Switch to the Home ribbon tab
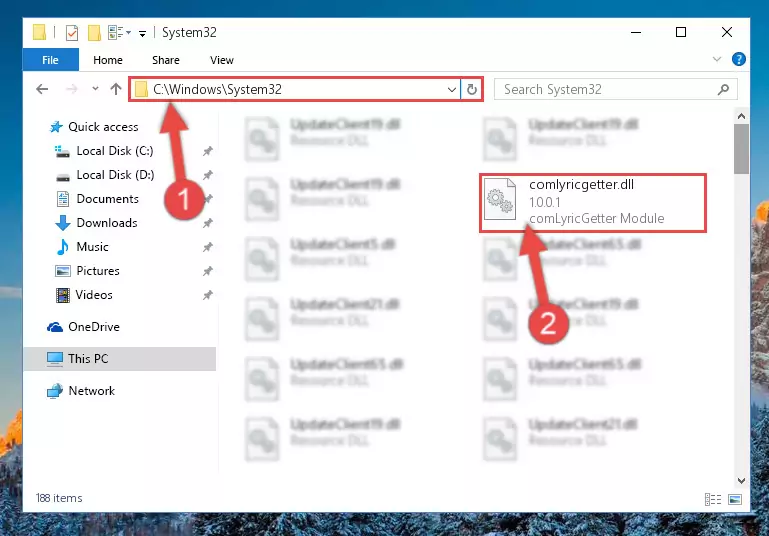 tap(108, 60)
